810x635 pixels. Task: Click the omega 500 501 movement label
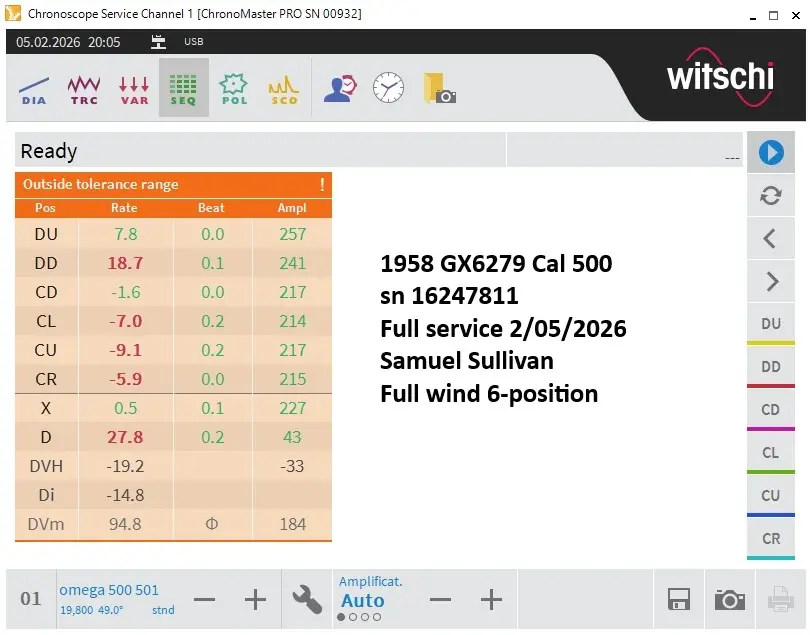[111, 590]
